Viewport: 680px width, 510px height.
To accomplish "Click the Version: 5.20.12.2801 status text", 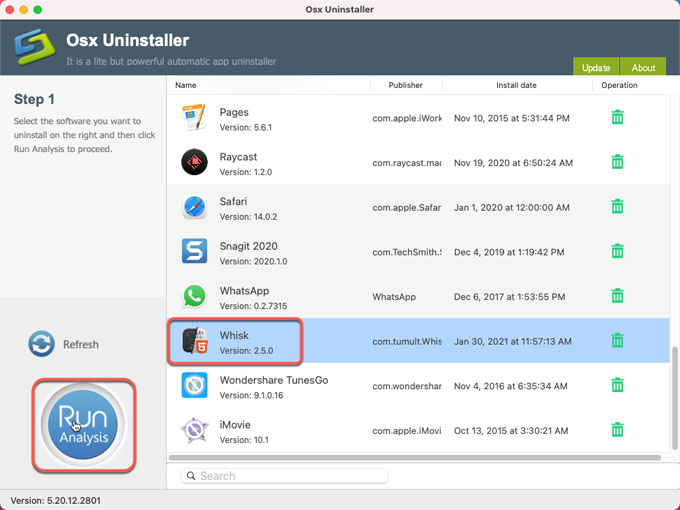I will click(x=56, y=500).
